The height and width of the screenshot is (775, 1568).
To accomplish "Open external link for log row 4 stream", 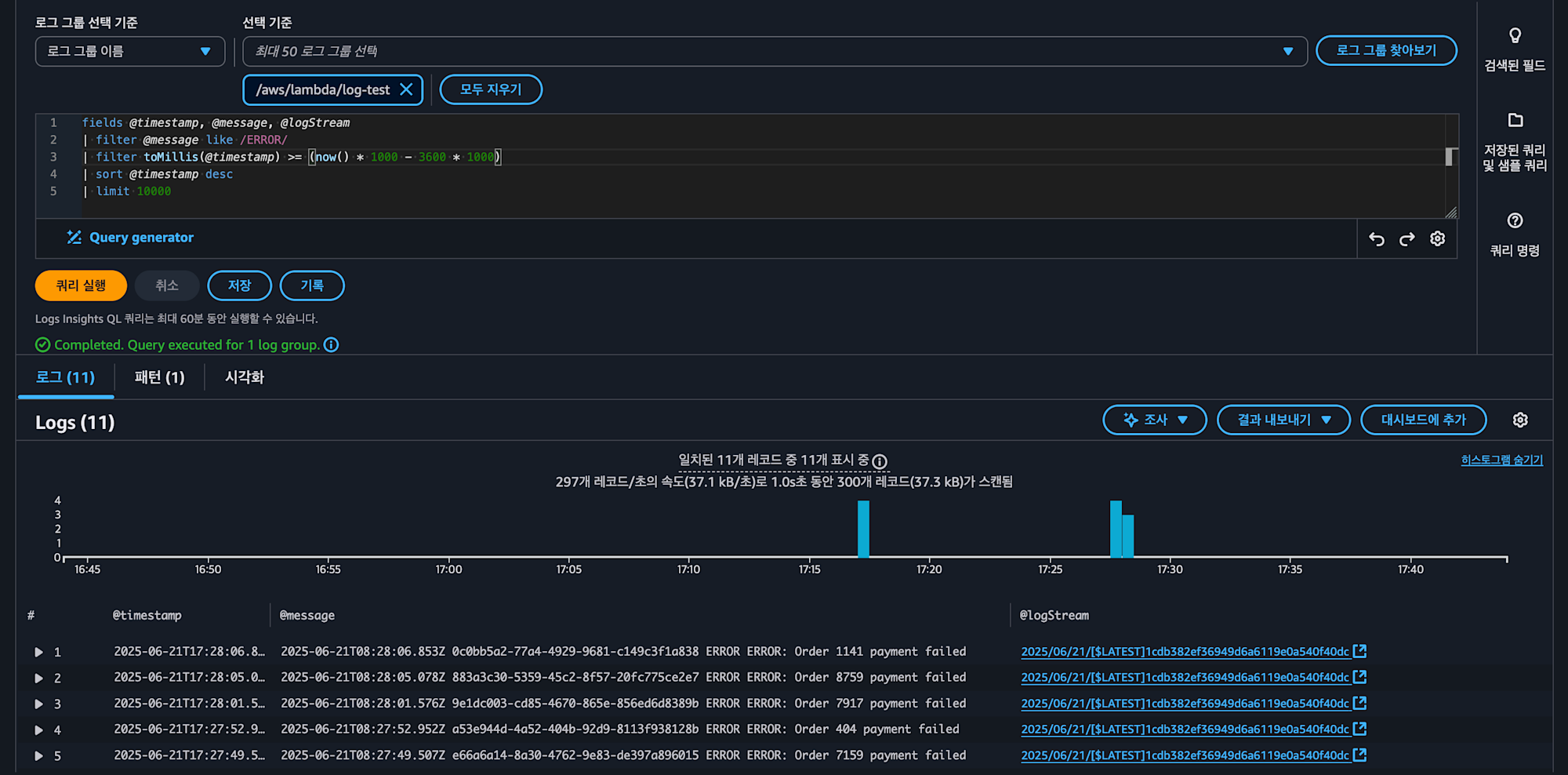I will [x=1360, y=729].
